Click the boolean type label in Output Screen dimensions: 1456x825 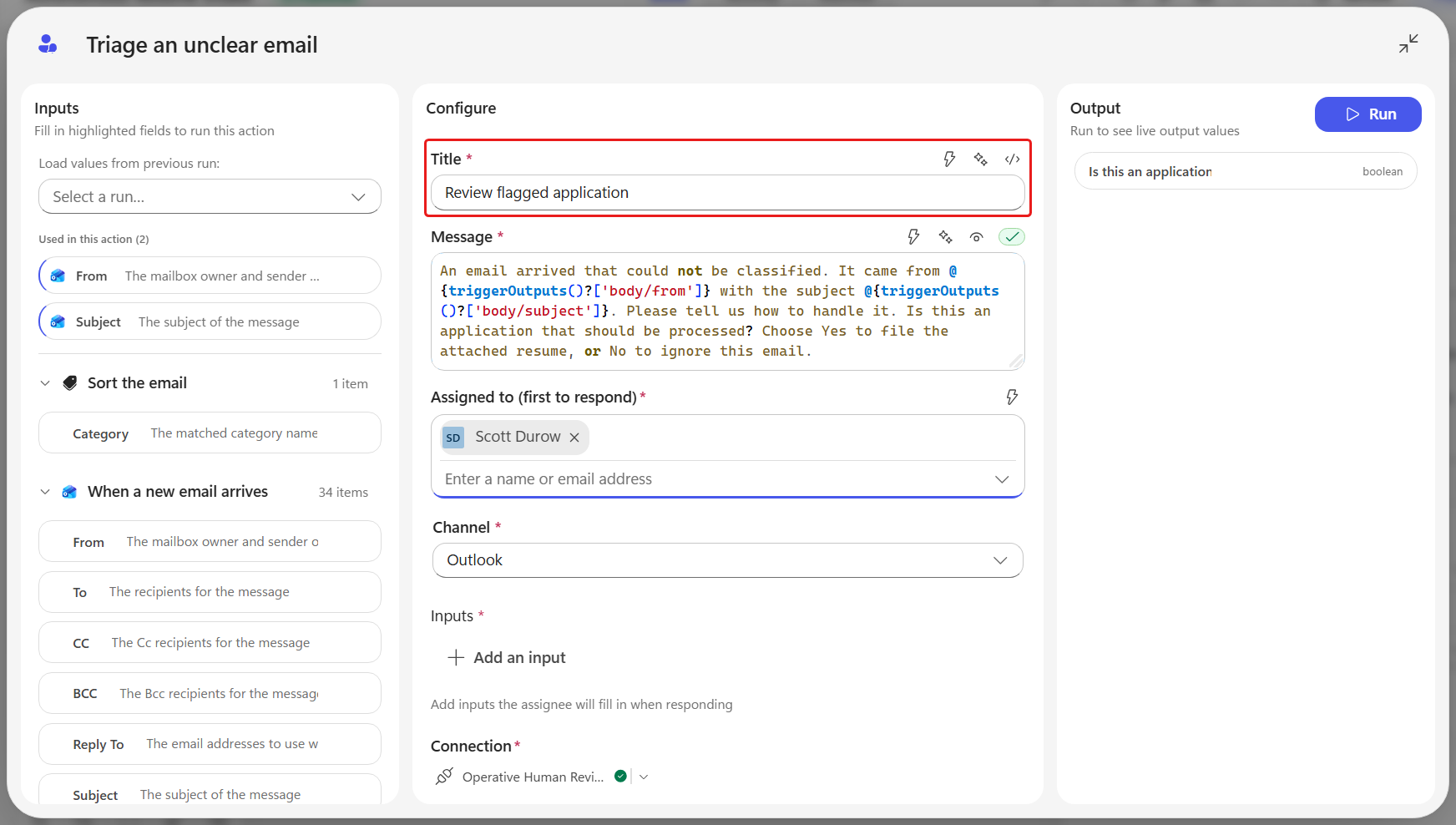(x=1383, y=171)
